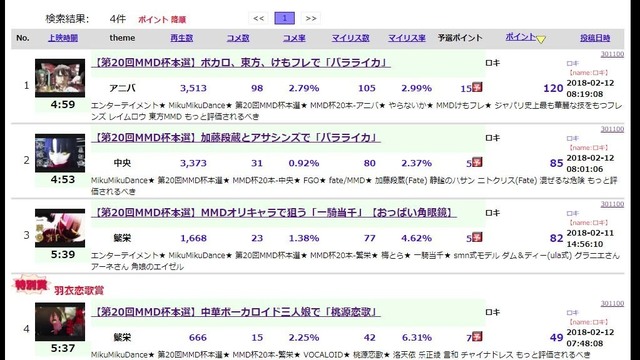Open the 301100 link in row 1
The height and width of the screenshot is (360, 640).
coord(612,54)
